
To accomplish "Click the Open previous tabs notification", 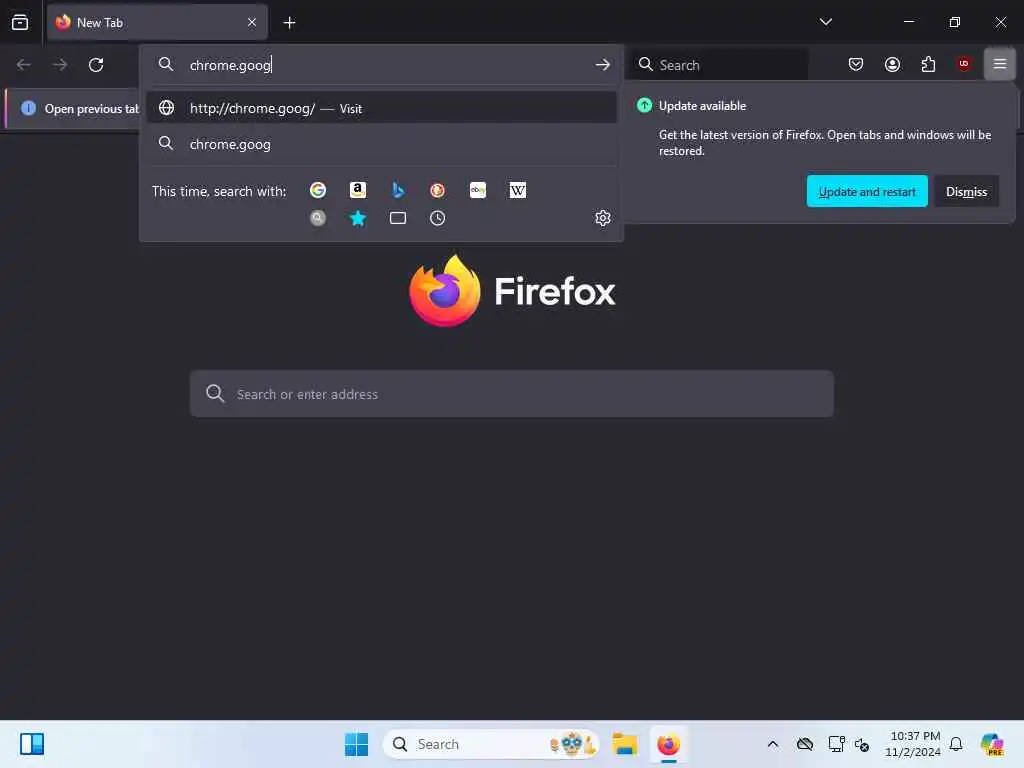I will 73,108.
